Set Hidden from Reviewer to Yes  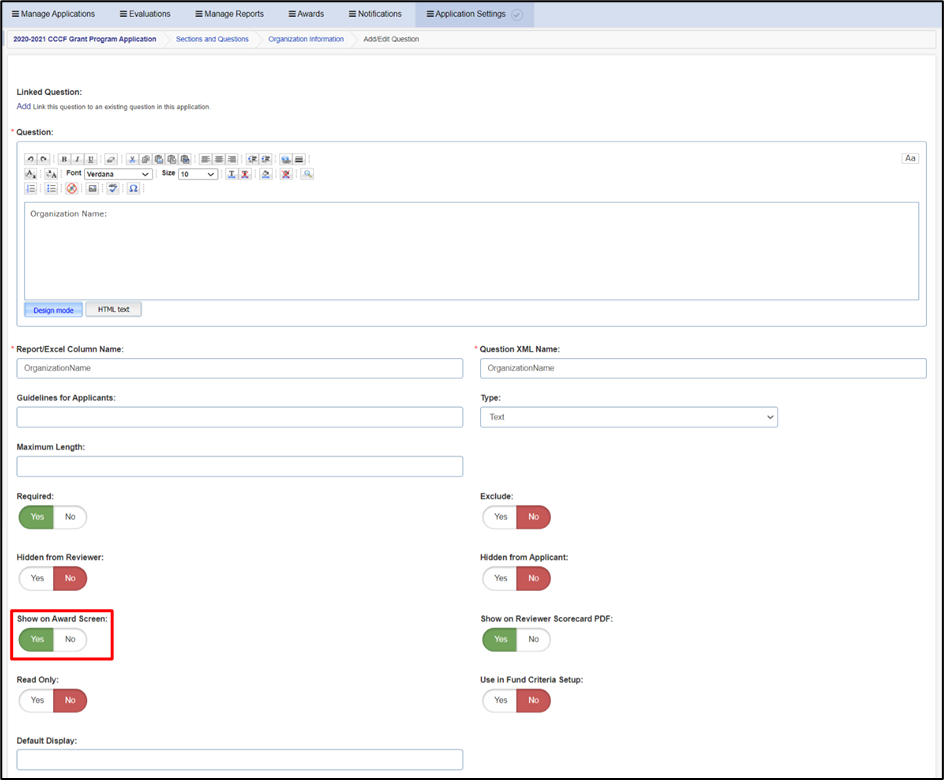pos(37,578)
